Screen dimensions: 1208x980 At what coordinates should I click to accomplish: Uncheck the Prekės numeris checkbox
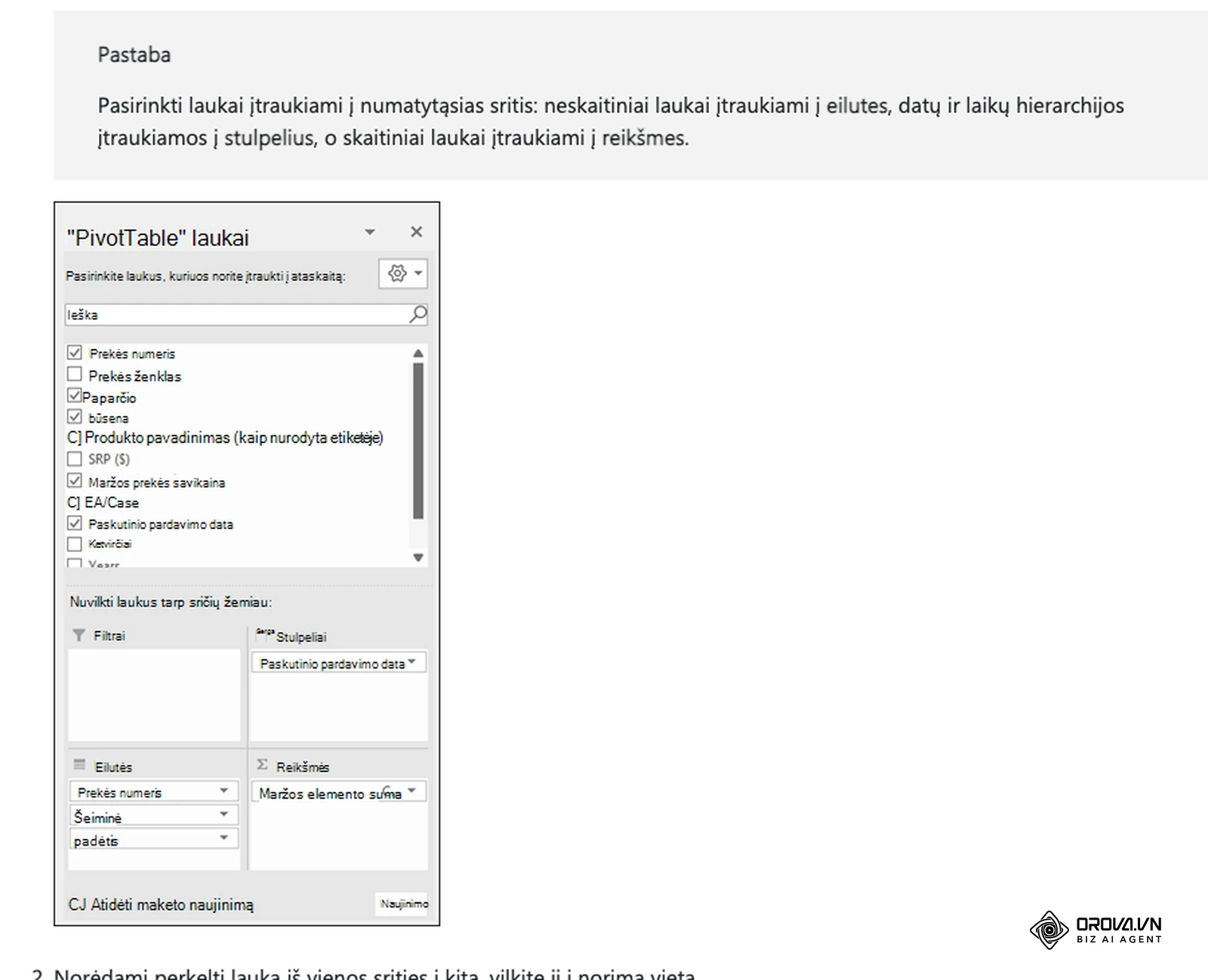coord(74,353)
